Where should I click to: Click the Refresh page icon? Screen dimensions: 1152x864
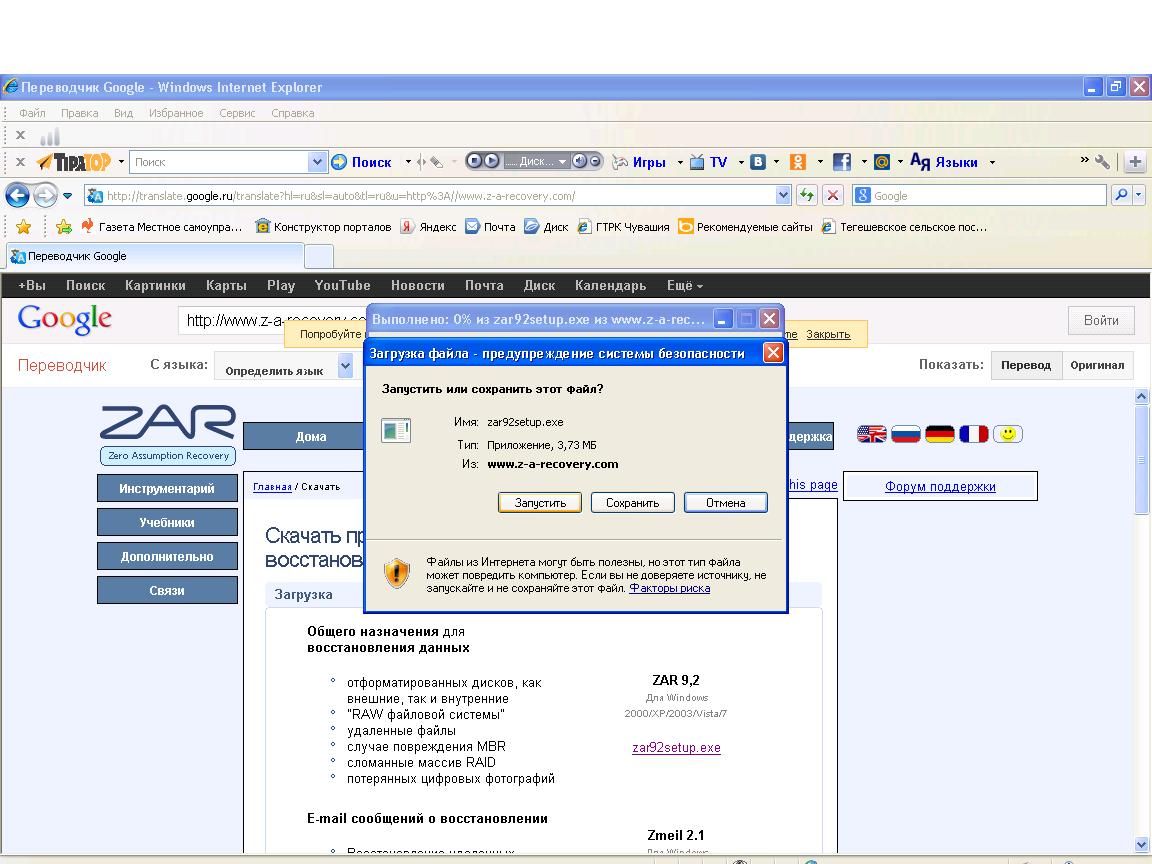807,195
